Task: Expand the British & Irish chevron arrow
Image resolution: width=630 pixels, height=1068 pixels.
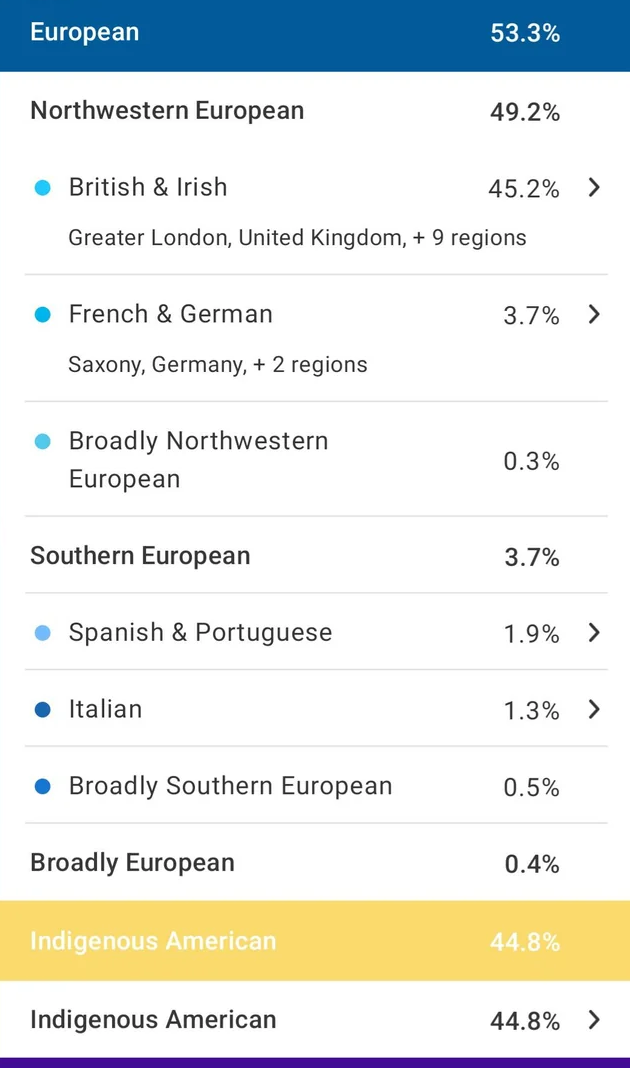Action: pyautogui.click(x=594, y=187)
